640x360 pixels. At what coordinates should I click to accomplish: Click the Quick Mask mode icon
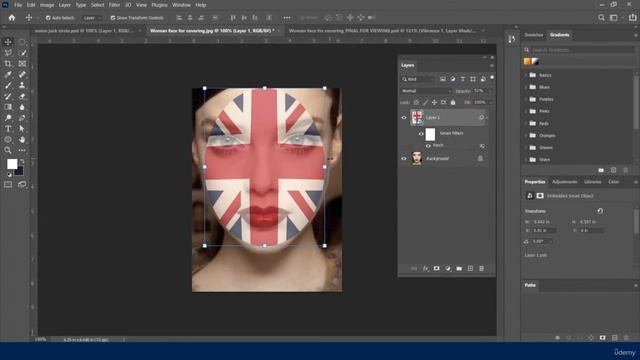point(8,184)
